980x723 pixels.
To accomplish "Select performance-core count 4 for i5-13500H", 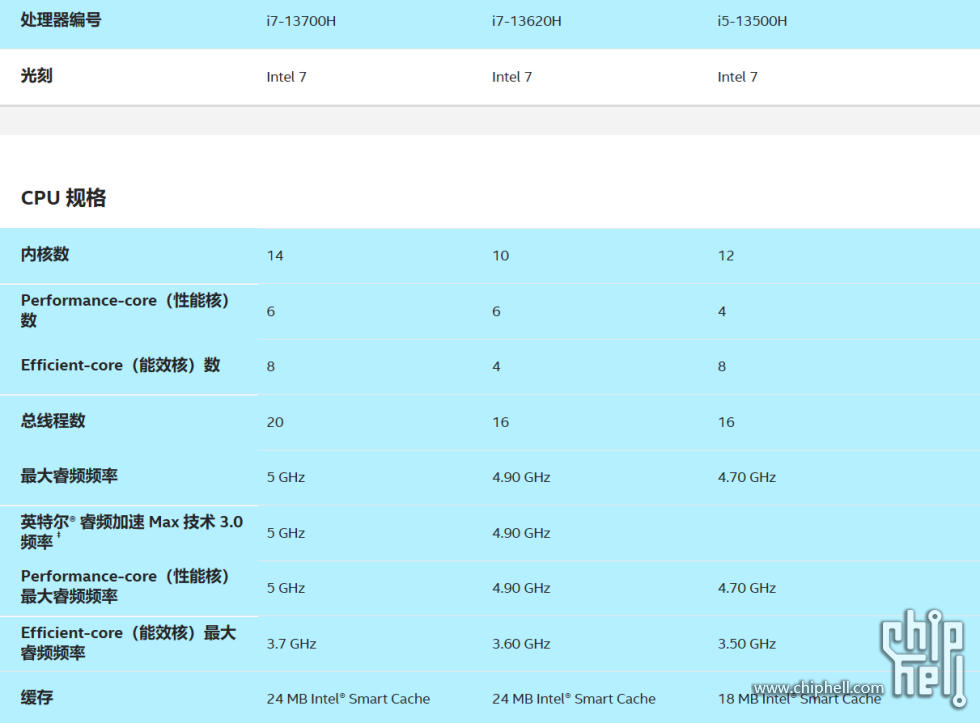I will coord(722,311).
